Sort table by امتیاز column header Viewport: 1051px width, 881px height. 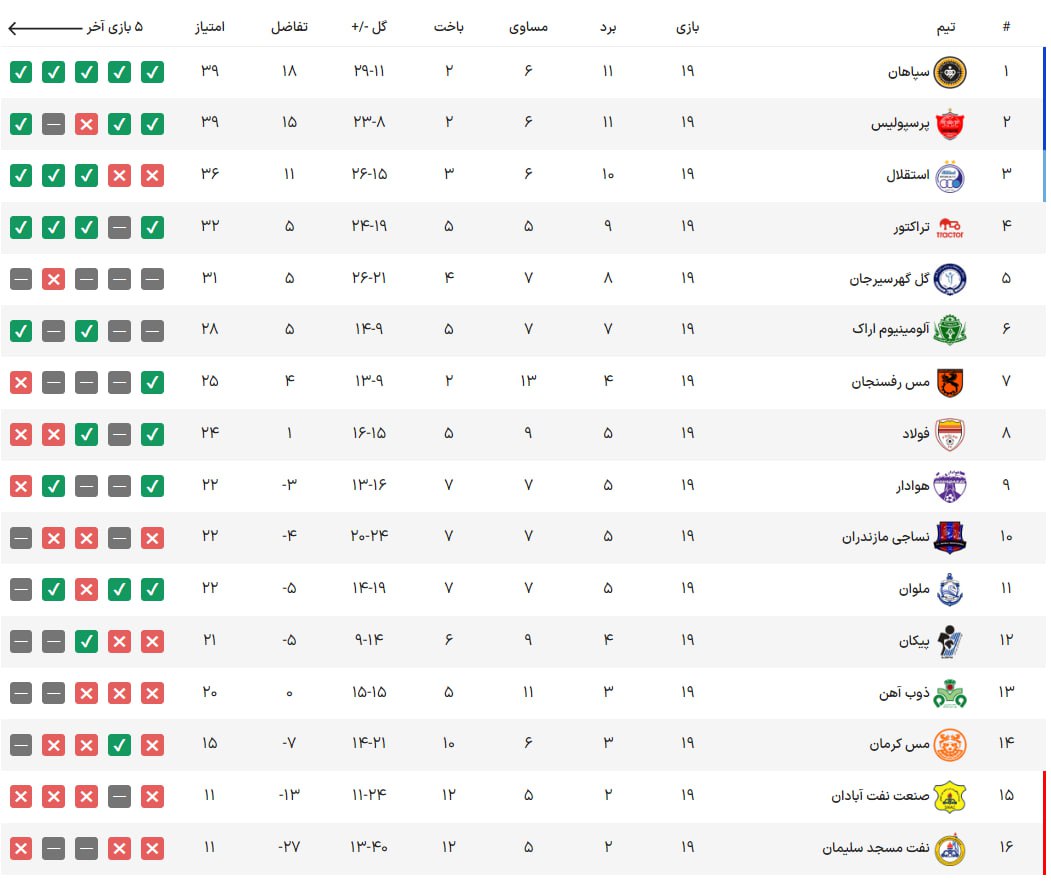click(x=210, y=27)
